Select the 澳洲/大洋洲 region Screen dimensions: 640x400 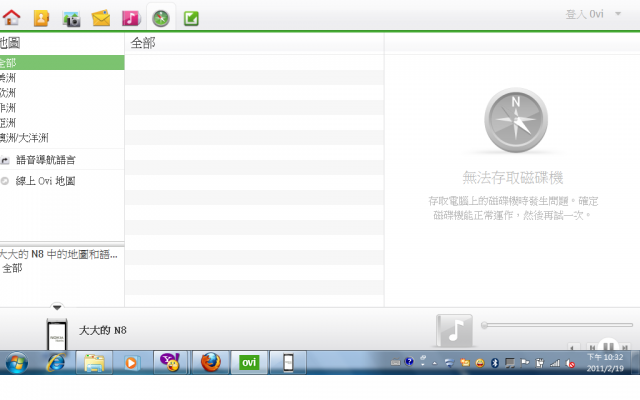(24, 138)
